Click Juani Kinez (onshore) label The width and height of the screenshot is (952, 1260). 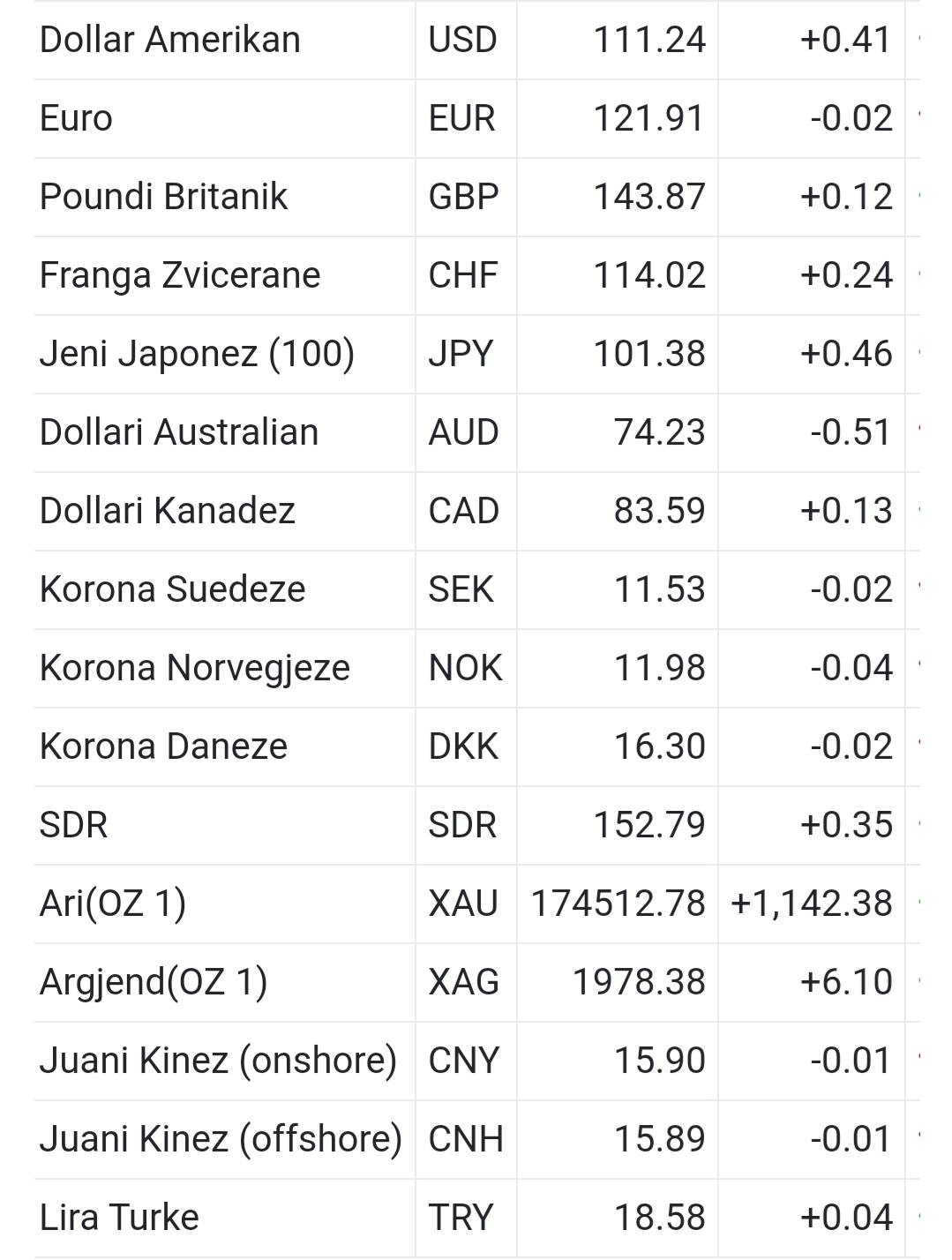coord(219,1061)
